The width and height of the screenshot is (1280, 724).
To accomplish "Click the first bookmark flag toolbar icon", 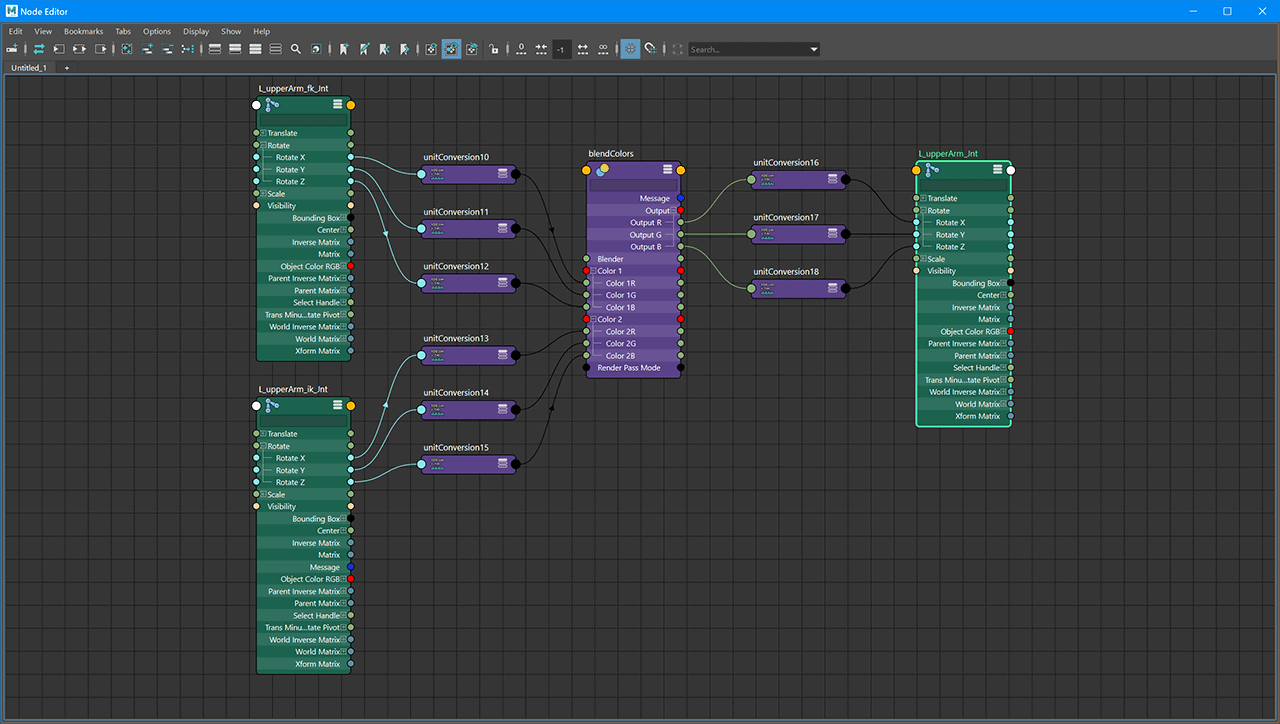I will 344,49.
